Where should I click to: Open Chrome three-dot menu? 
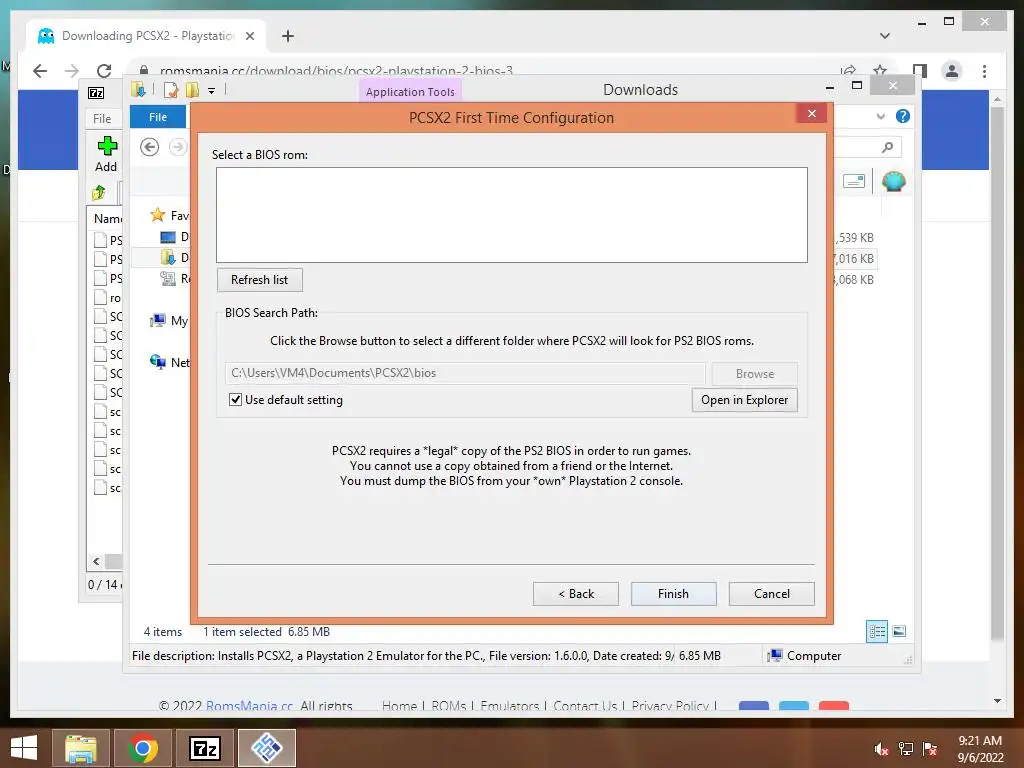(984, 71)
